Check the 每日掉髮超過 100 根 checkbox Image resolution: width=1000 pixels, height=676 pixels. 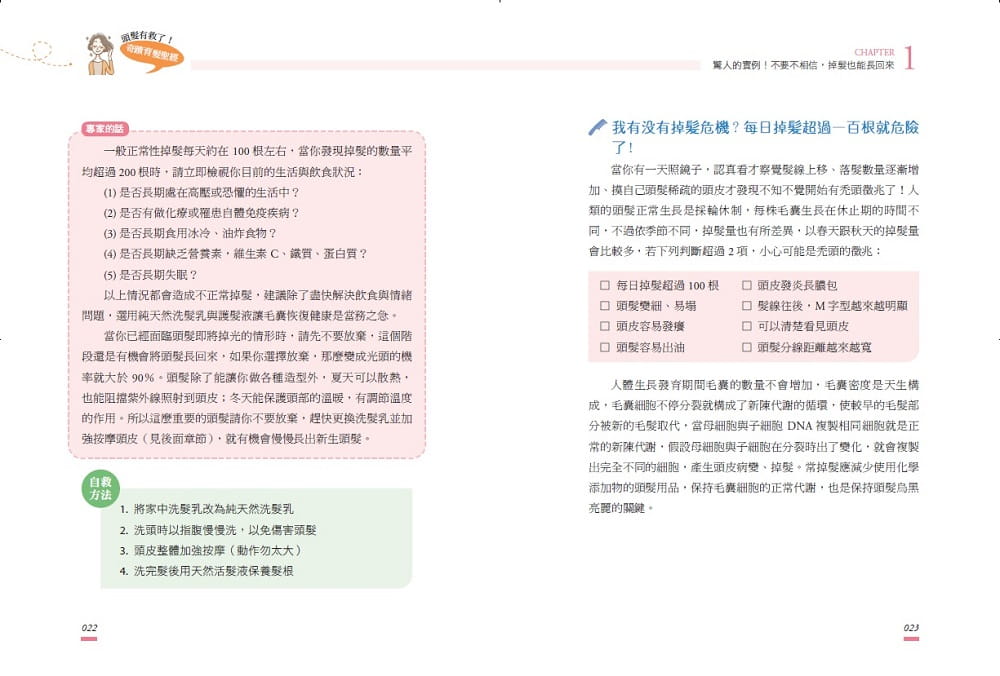pyautogui.click(x=605, y=286)
